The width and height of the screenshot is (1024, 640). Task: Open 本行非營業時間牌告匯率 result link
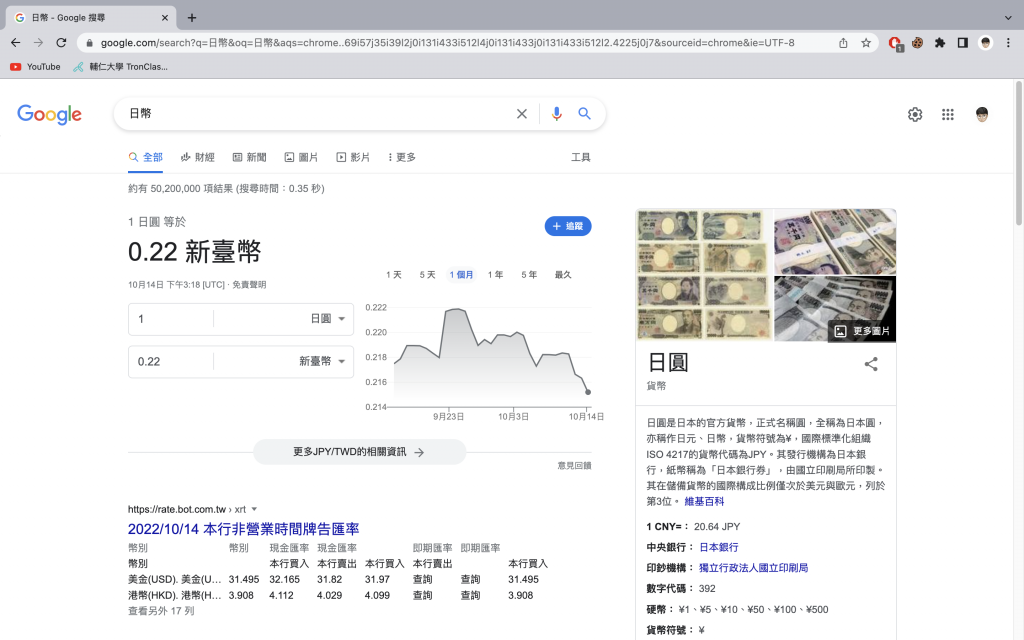[244, 529]
